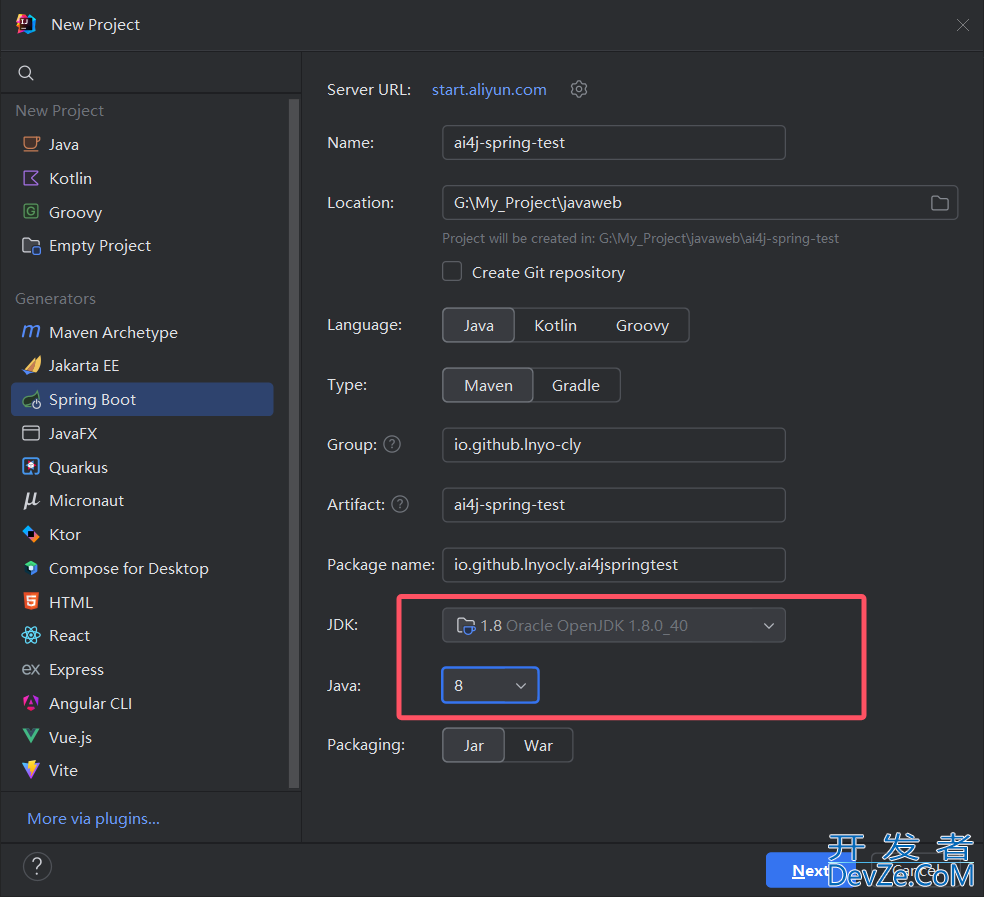Click the sidebar vertical scrollbar

tap(294, 443)
